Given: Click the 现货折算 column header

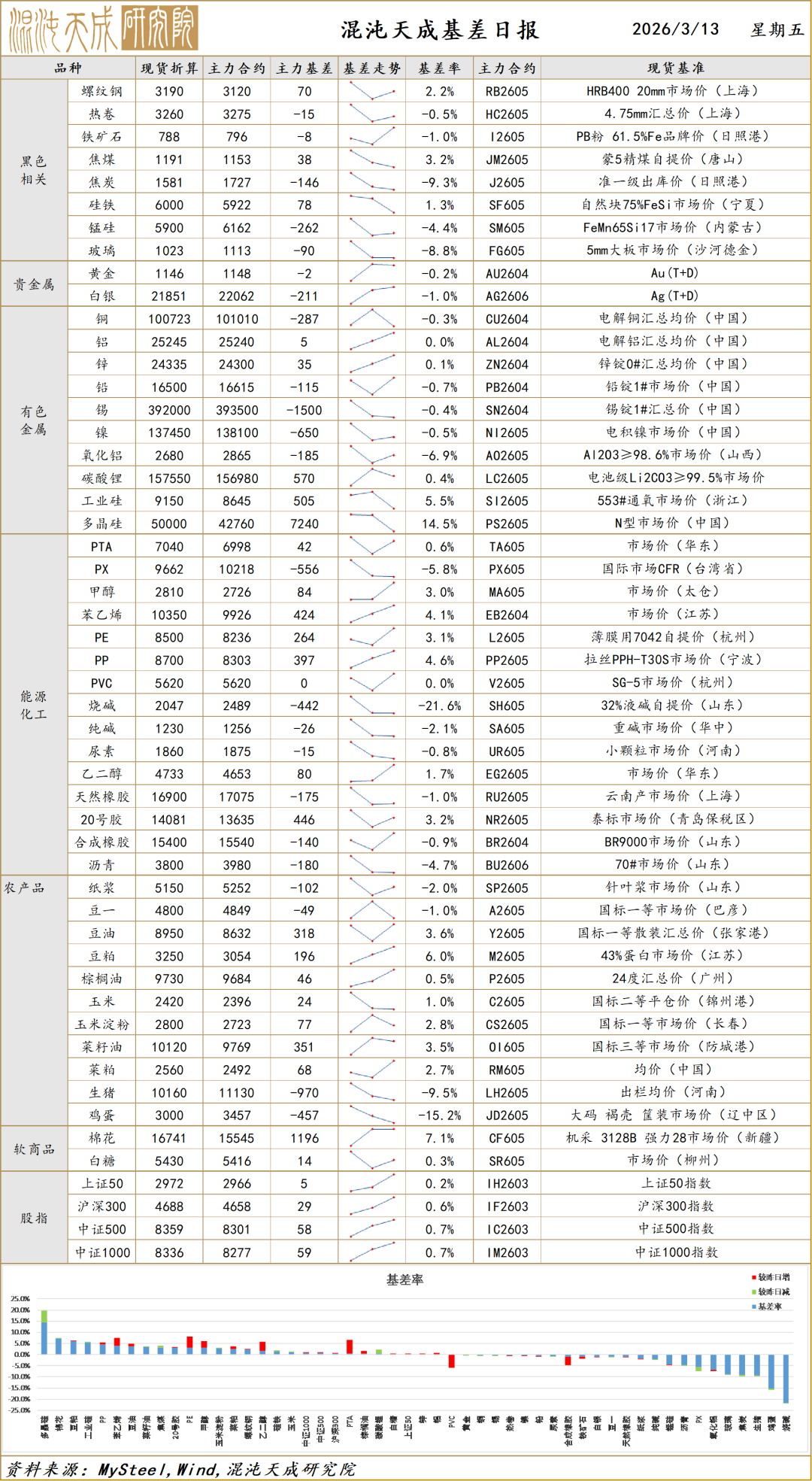Looking at the screenshot, I should [x=169, y=68].
